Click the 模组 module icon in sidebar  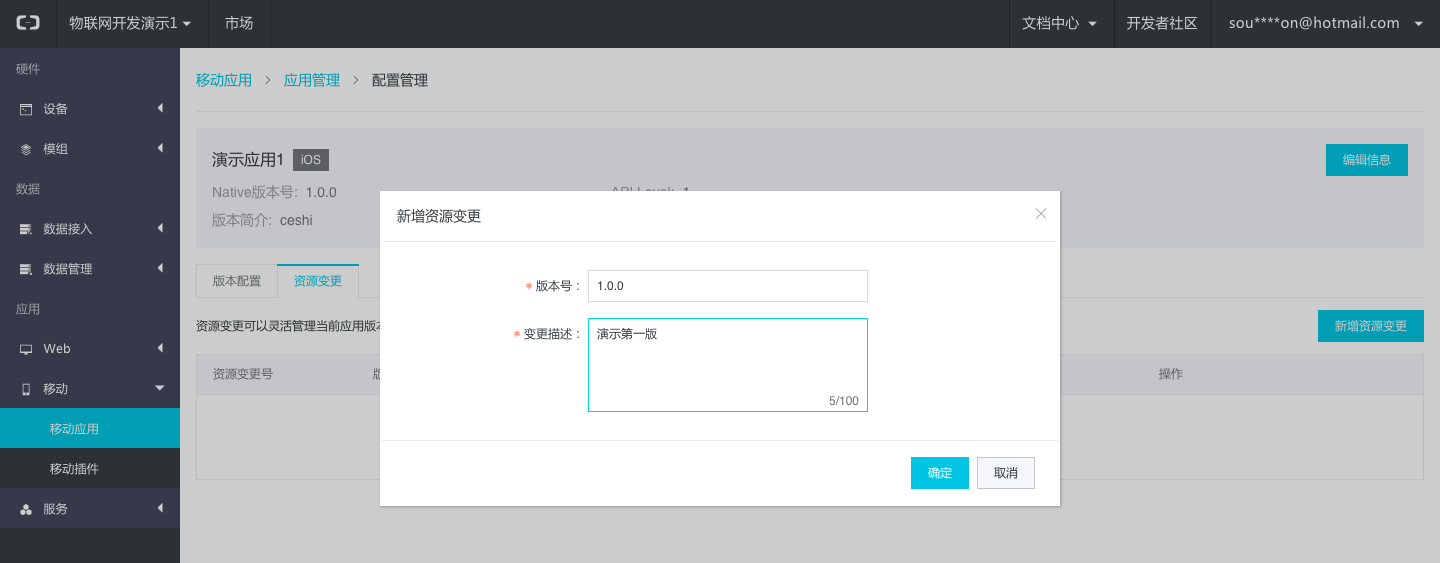(26, 149)
